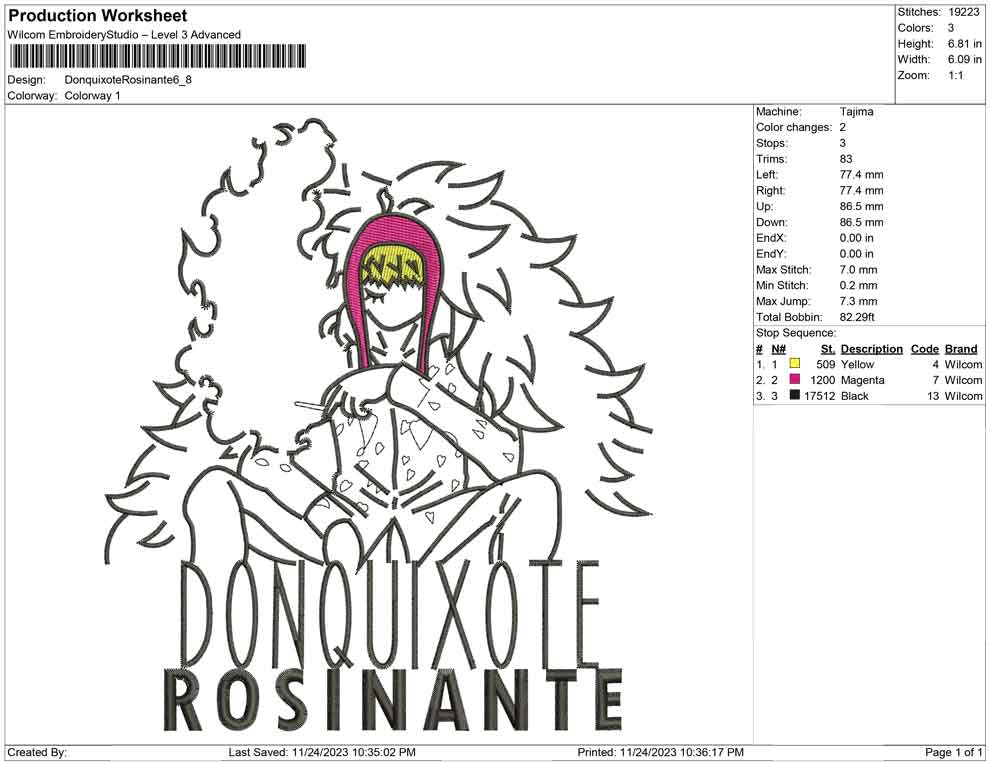Click the 'Brand' column header
Image resolution: width=990 pixels, height=762 pixels.
tap(961, 348)
